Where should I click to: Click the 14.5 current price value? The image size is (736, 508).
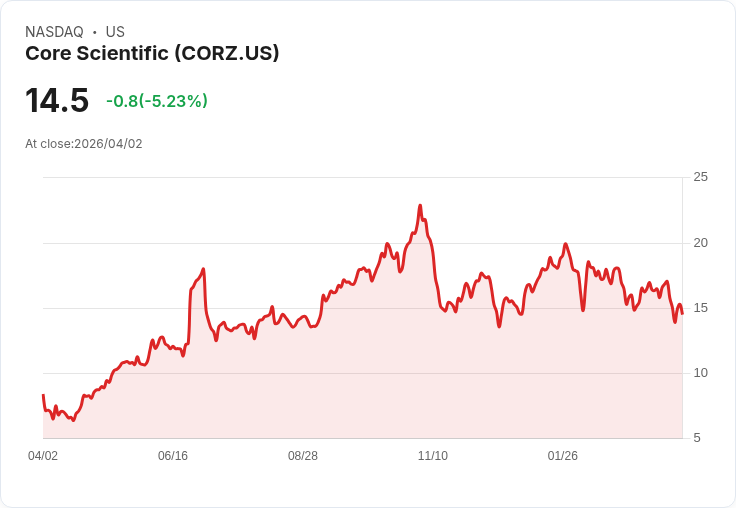(x=57, y=101)
